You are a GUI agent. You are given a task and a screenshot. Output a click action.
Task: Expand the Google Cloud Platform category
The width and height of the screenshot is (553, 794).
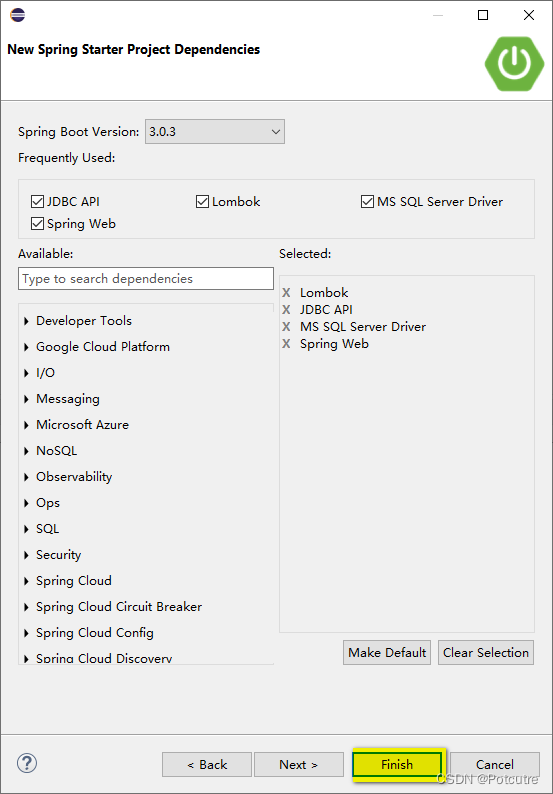[x=26, y=347]
